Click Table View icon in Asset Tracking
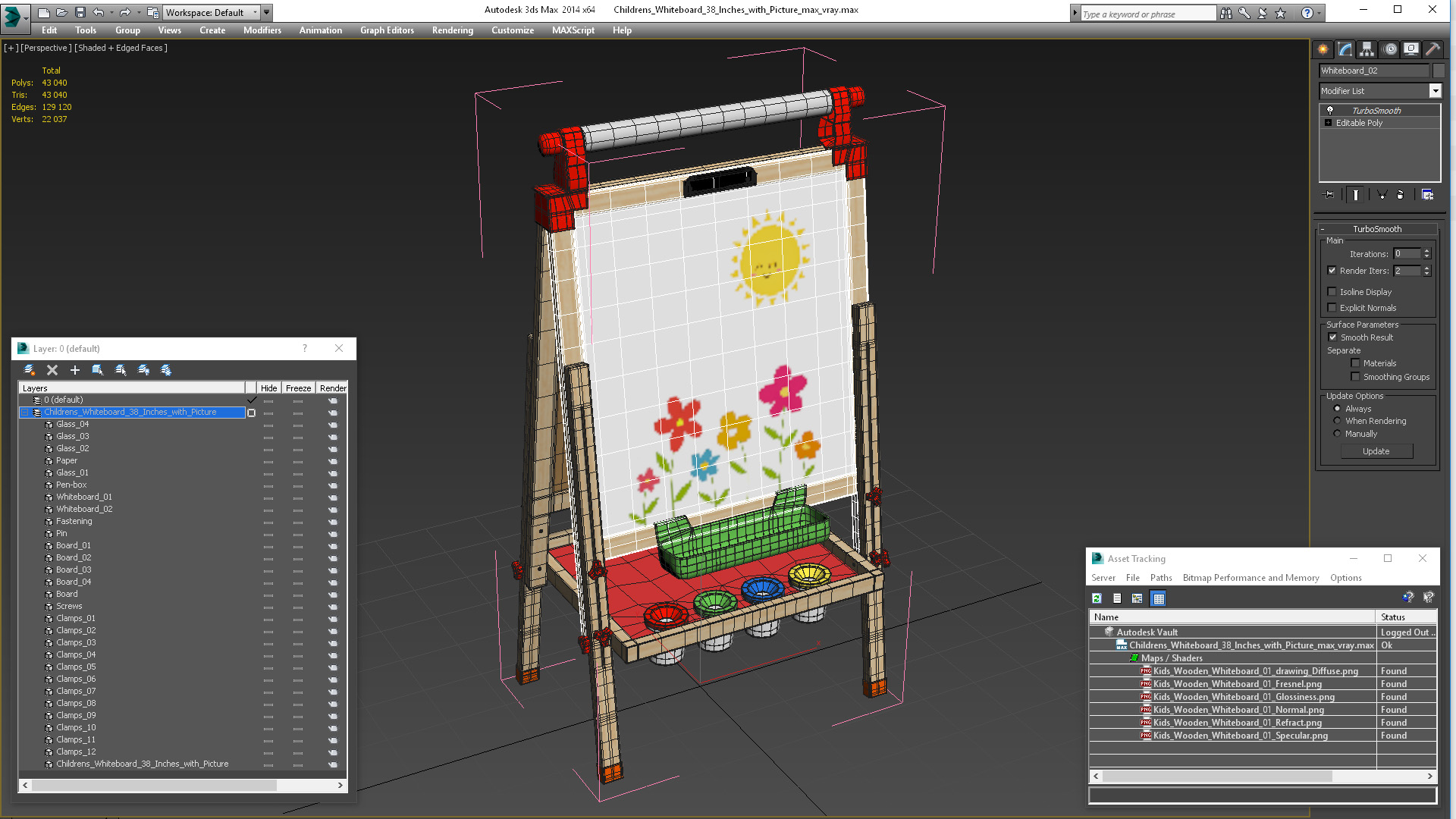 click(x=1158, y=598)
